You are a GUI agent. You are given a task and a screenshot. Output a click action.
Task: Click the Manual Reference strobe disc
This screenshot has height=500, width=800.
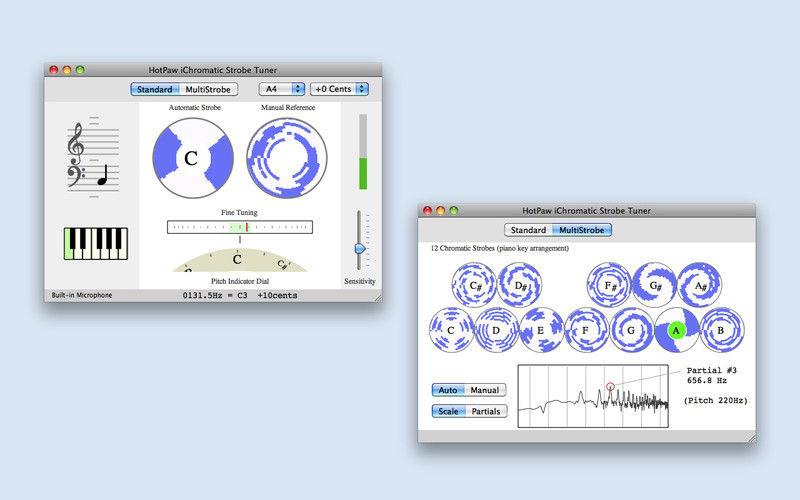point(287,158)
